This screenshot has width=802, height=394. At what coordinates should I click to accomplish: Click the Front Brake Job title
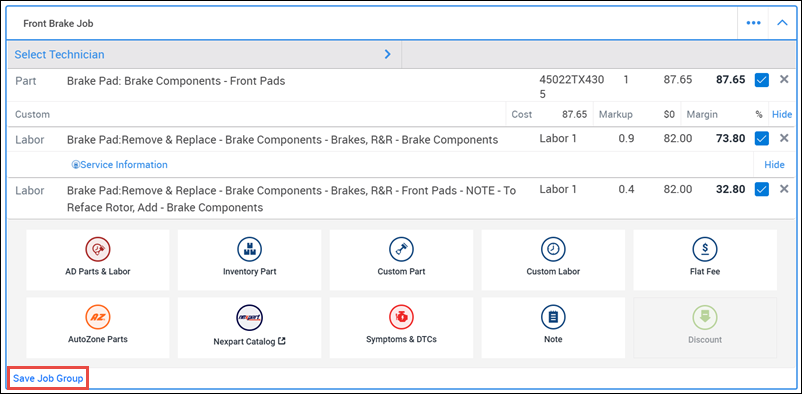click(x=58, y=24)
